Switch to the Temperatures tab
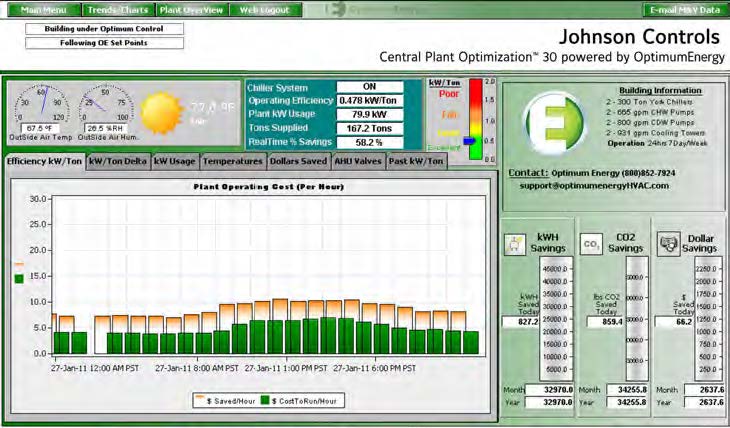This screenshot has height=428, width=730. click(x=233, y=161)
